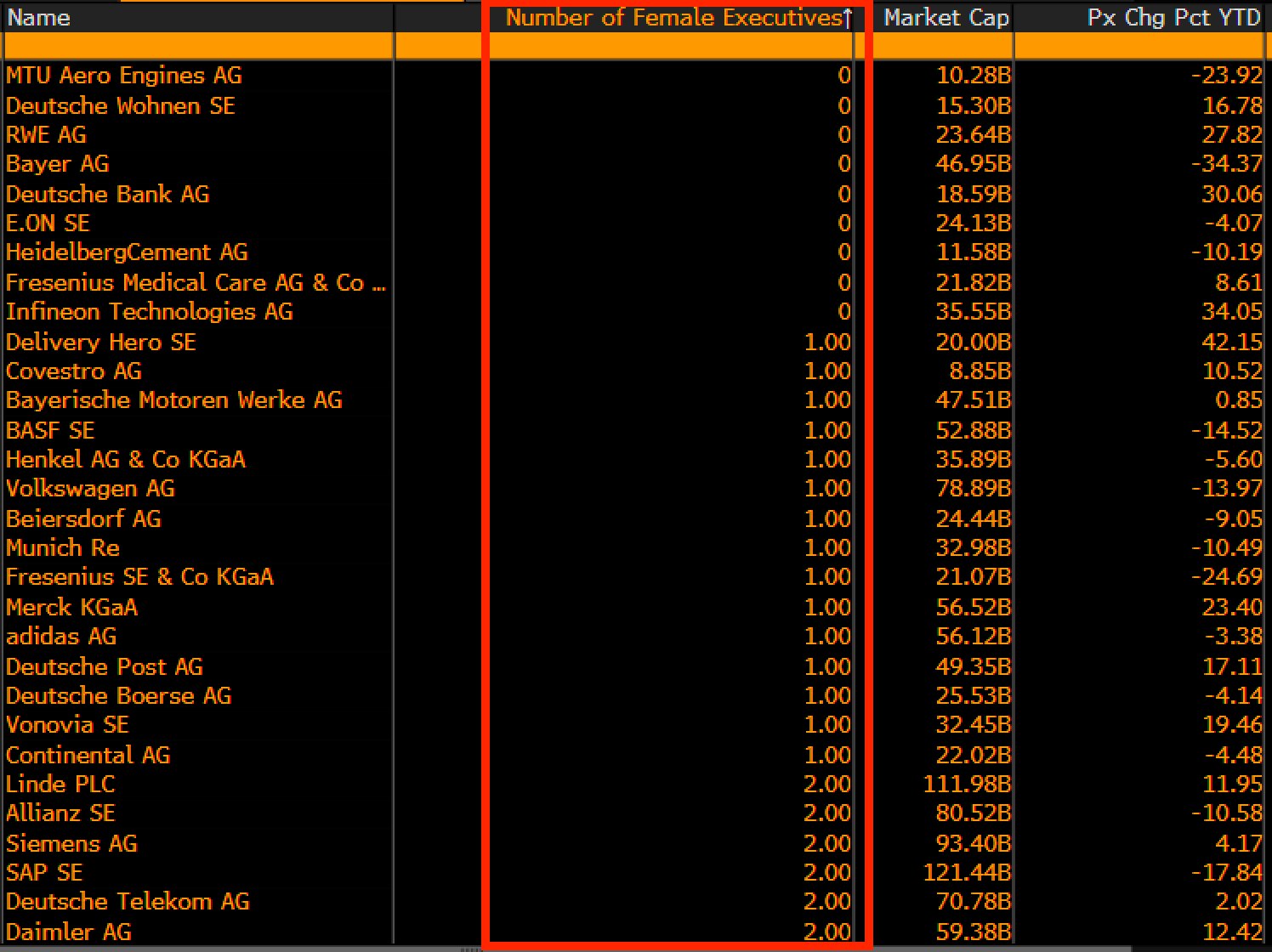Click Henkel AG & Co KGaA
The width and height of the screenshot is (1272, 952).
pos(126,460)
